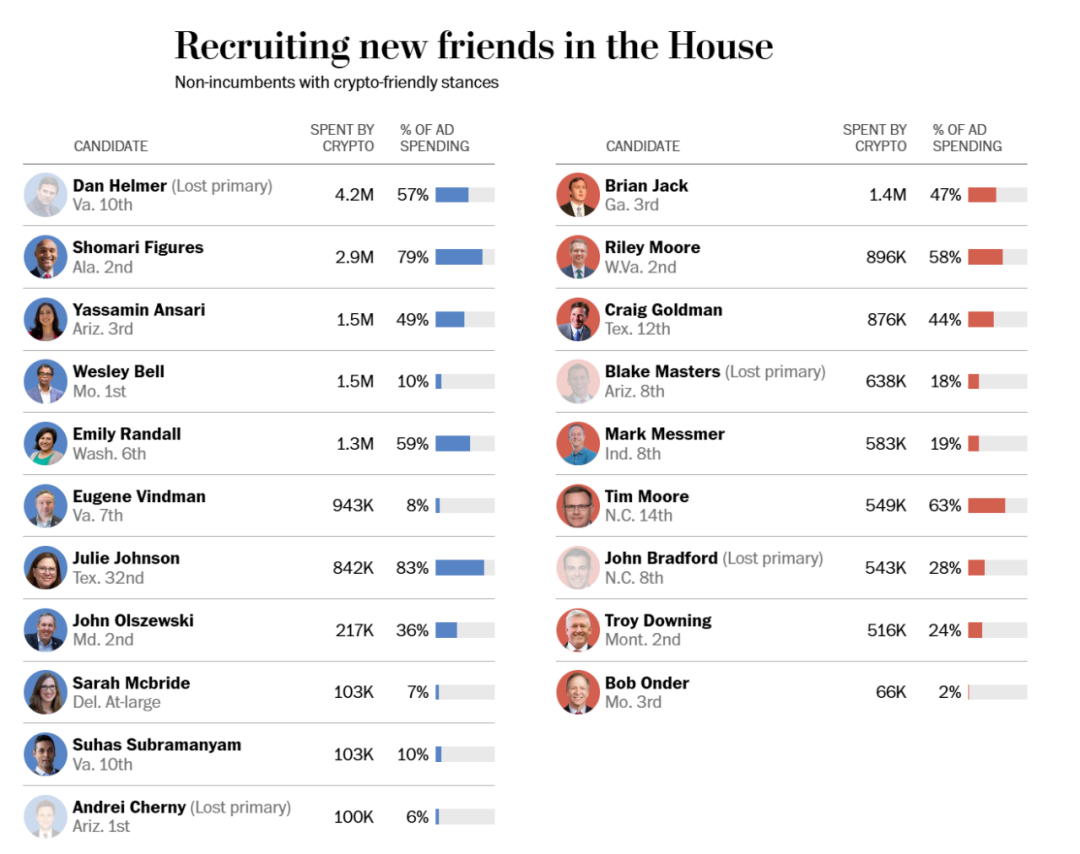
Task: Click the Craig Goldman candidate name
Action: click(x=663, y=310)
